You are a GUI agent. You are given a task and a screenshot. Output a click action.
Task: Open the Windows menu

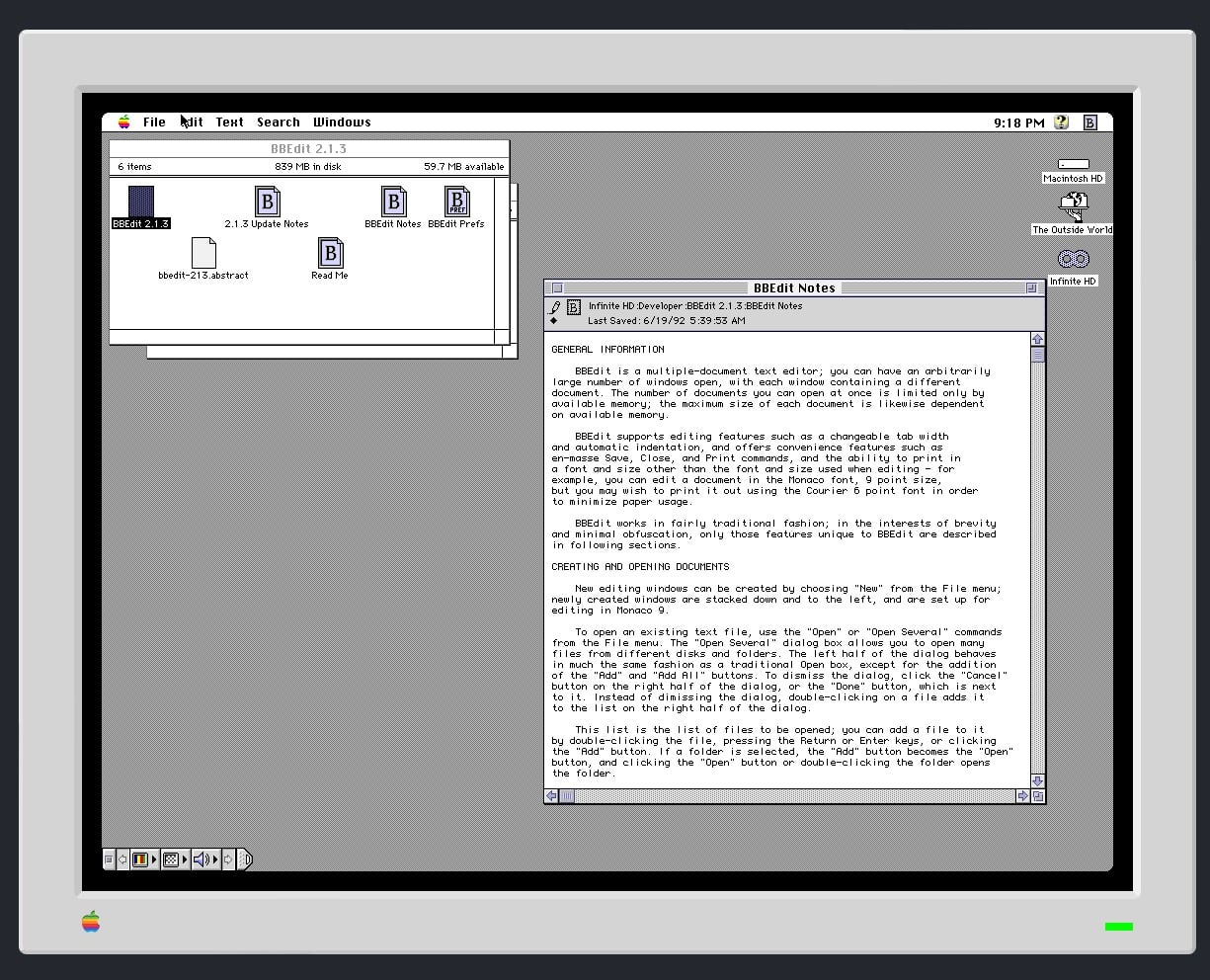pos(342,122)
